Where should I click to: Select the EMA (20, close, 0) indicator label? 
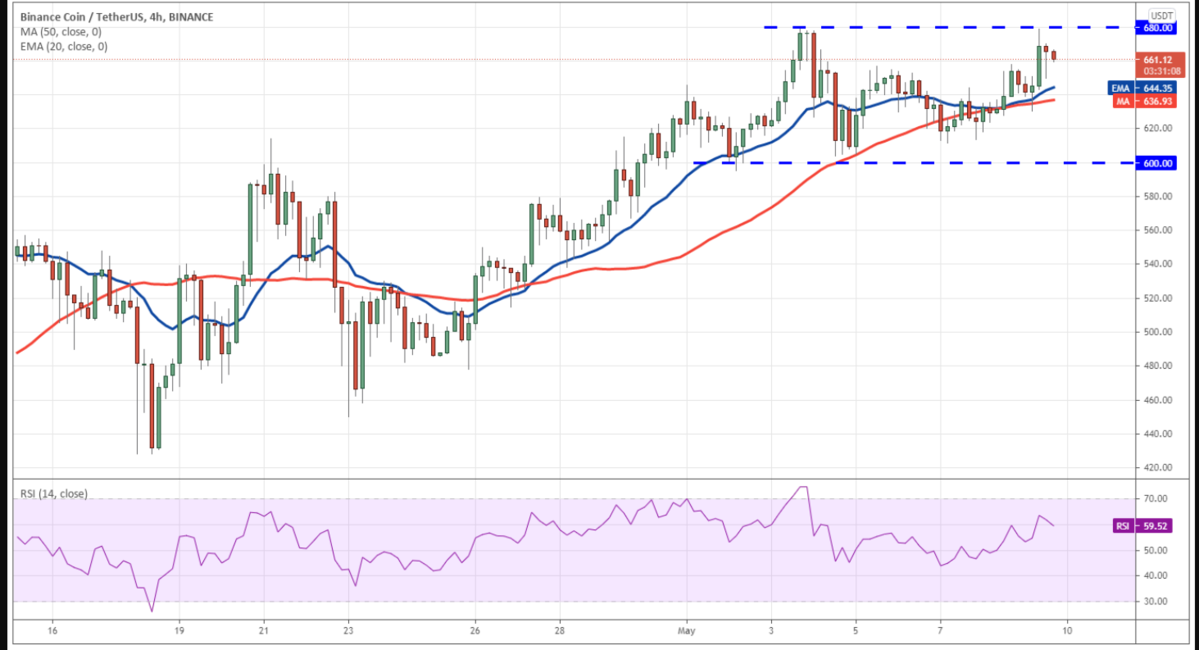(62, 46)
